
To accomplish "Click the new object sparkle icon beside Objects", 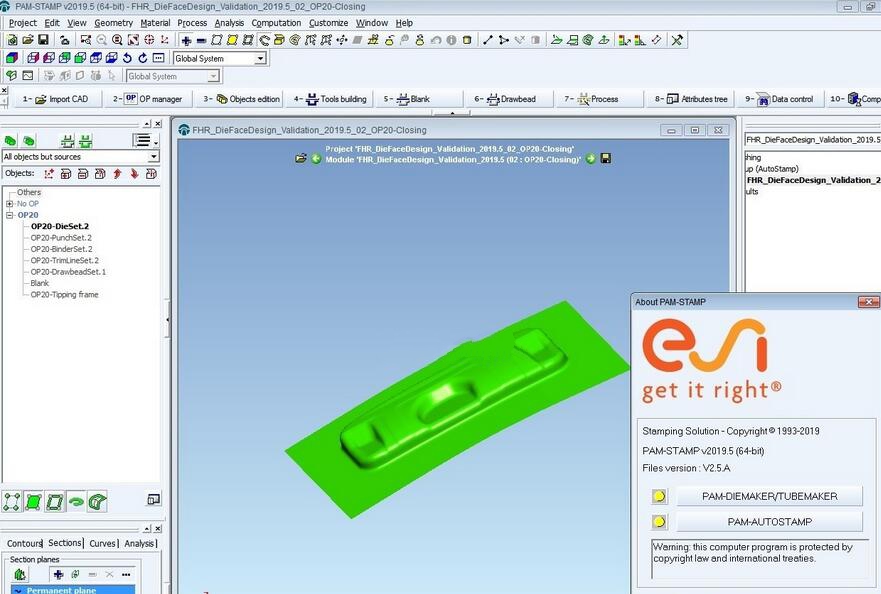I will click(49, 174).
